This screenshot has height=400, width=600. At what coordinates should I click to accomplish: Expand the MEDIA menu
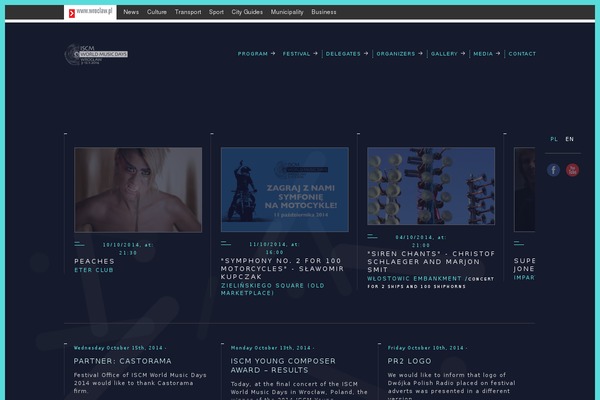tap(487, 54)
